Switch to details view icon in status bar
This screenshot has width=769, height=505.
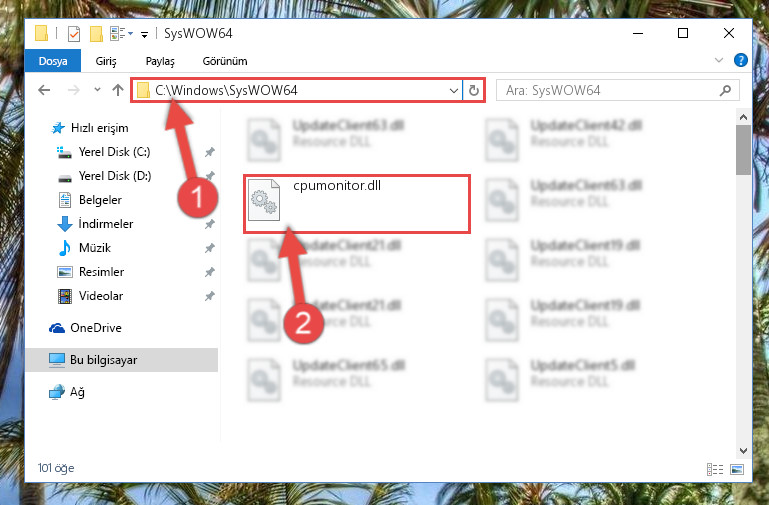[715, 469]
